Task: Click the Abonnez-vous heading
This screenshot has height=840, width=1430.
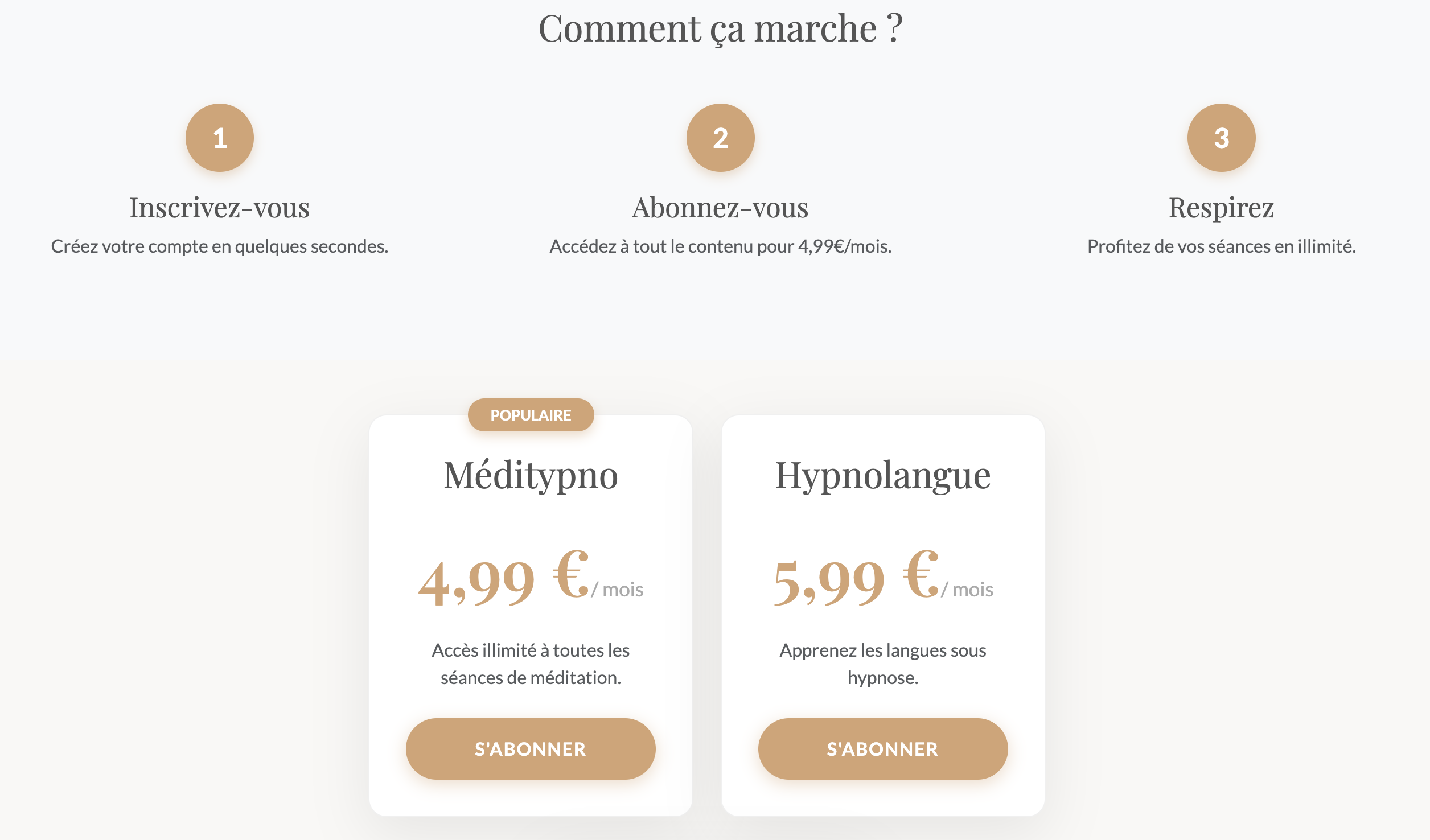Action: coord(720,208)
